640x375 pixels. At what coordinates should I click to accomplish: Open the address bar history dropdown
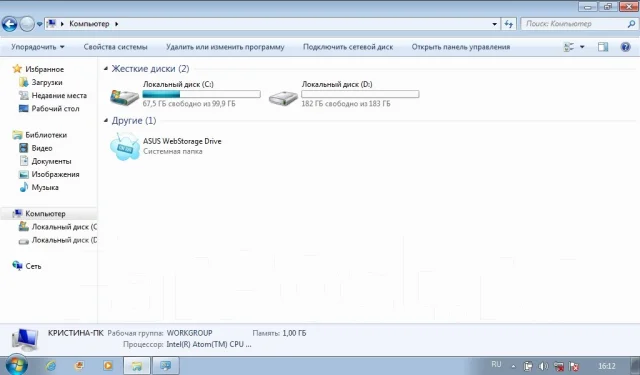(x=494, y=24)
